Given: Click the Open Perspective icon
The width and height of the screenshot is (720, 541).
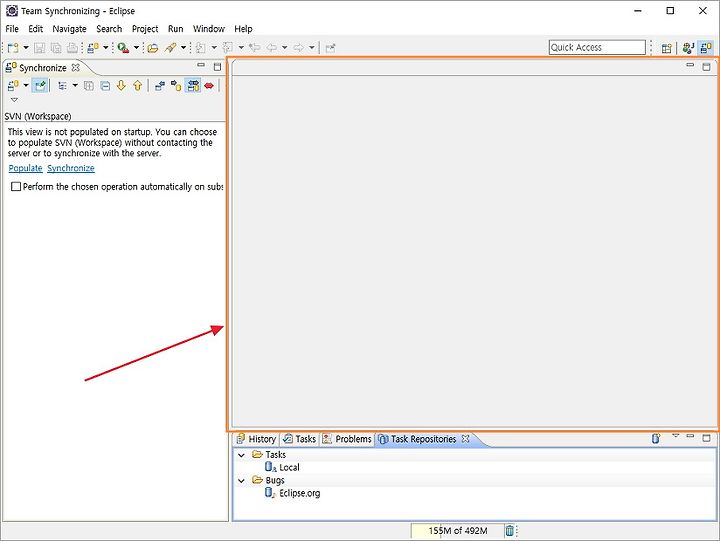Looking at the screenshot, I should tap(667, 48).
